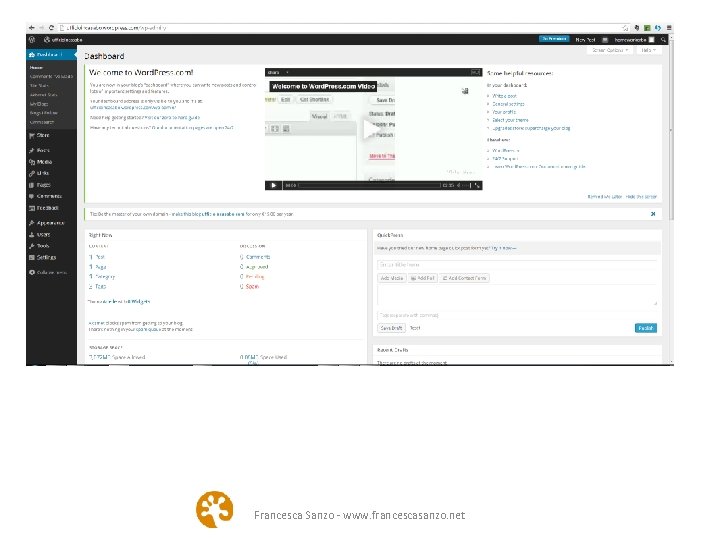Bookmark the page with the star icon

pos(625,28)
